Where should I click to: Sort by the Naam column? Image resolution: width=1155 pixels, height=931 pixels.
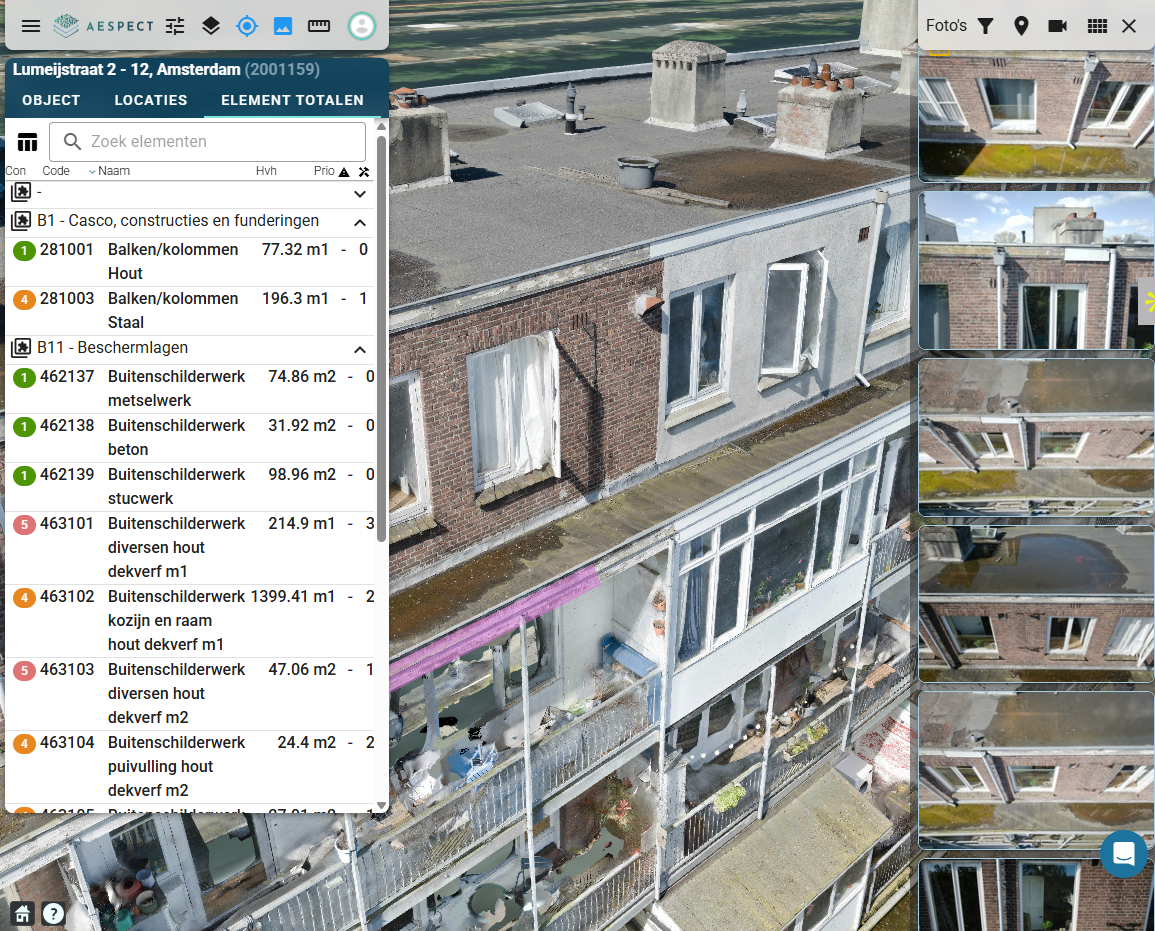[113, 171]
